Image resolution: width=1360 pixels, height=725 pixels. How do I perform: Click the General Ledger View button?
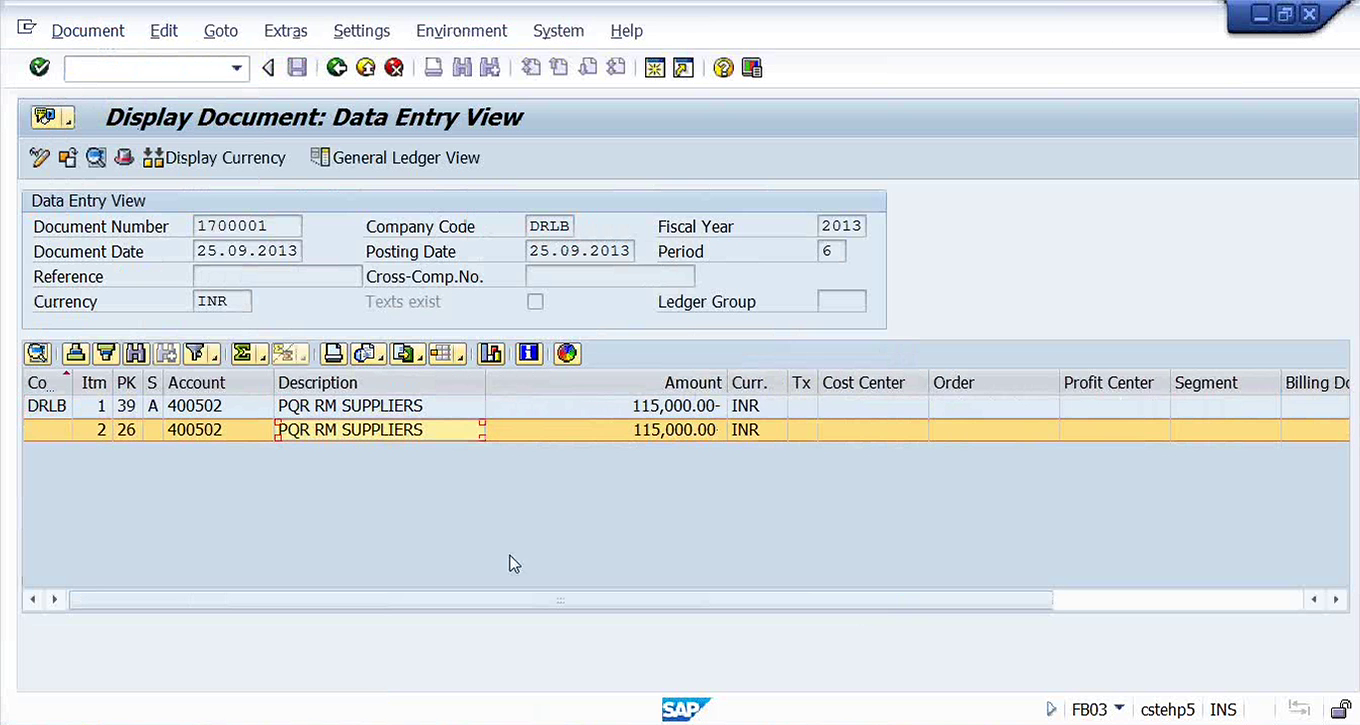(x=395, y=157)
